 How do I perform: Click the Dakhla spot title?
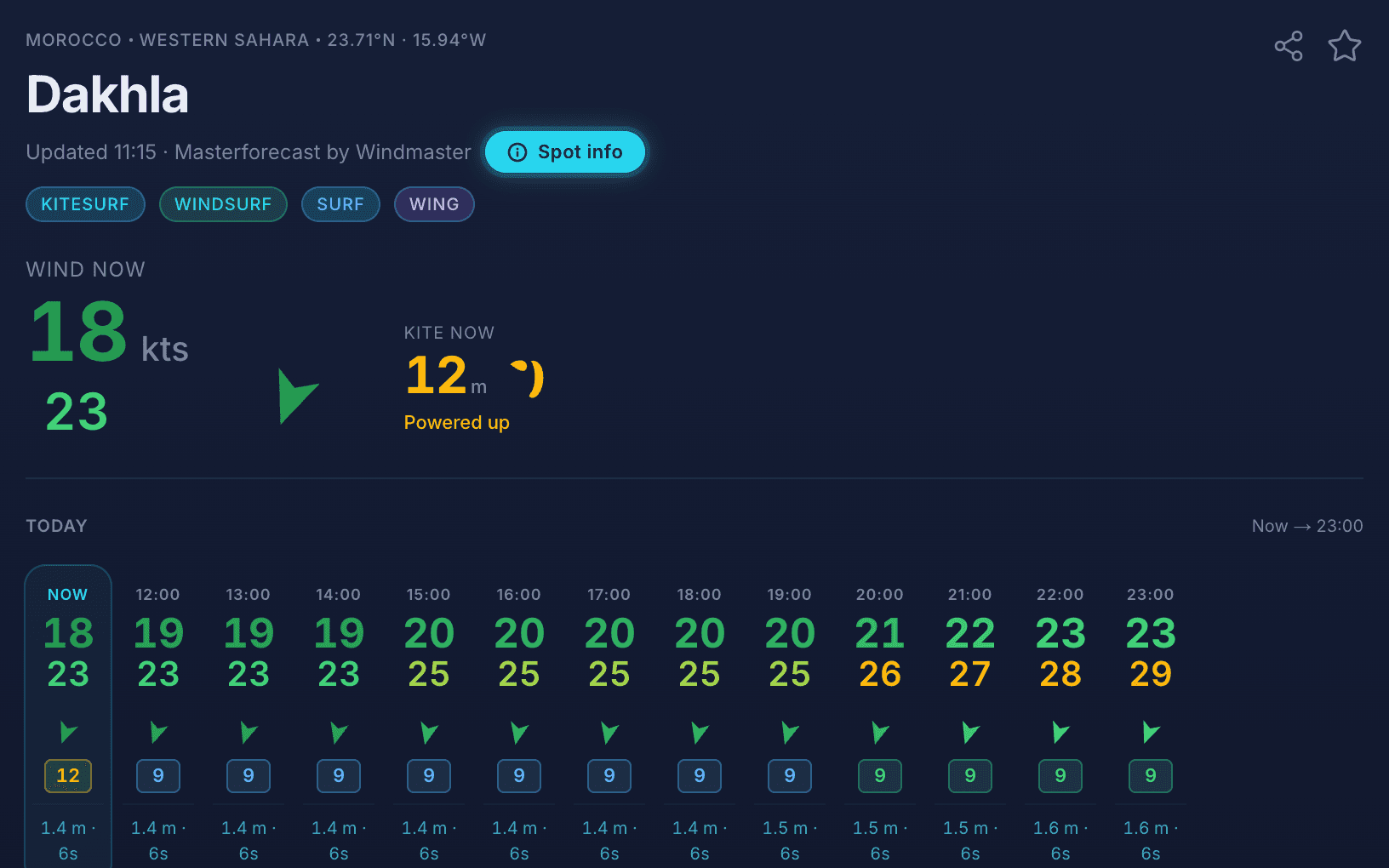[107, 94]
